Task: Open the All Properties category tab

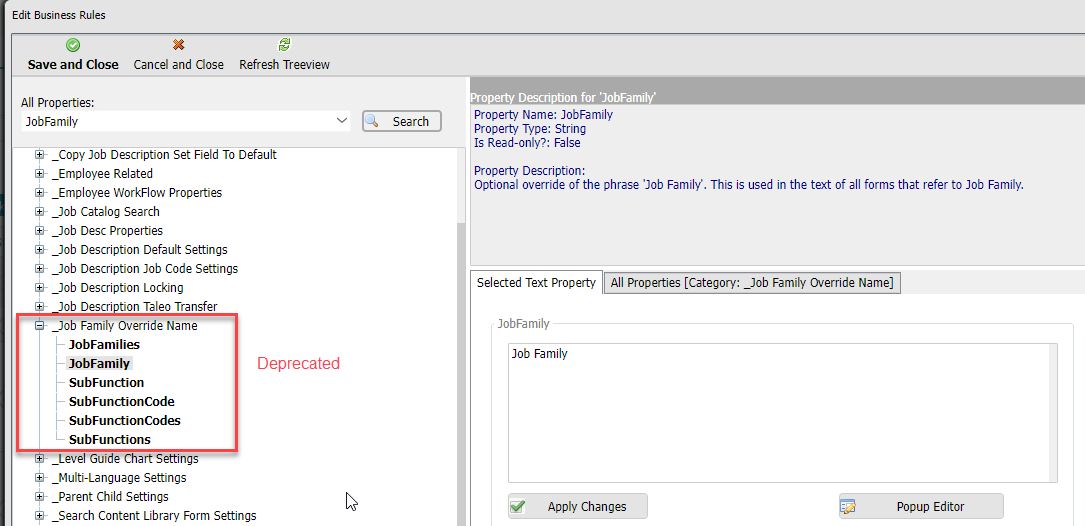Action: (751, 283)
